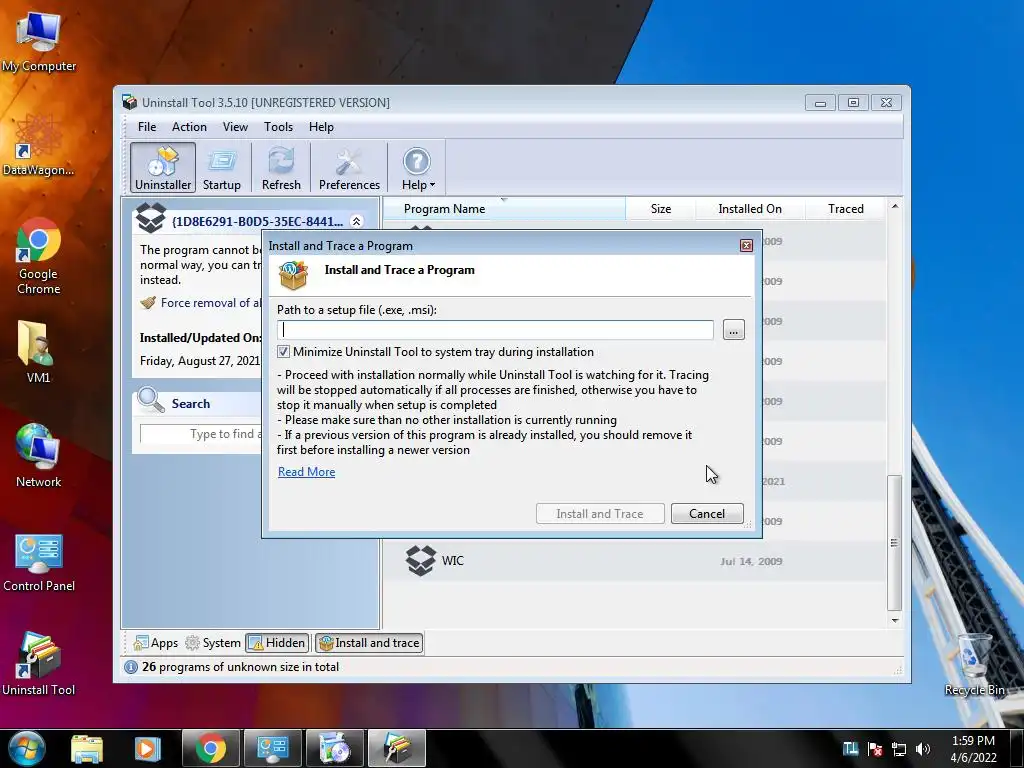The image size is (1024, 768).
Task: Click the program list vertical scrollbar thumb
Action: point(895,543)
